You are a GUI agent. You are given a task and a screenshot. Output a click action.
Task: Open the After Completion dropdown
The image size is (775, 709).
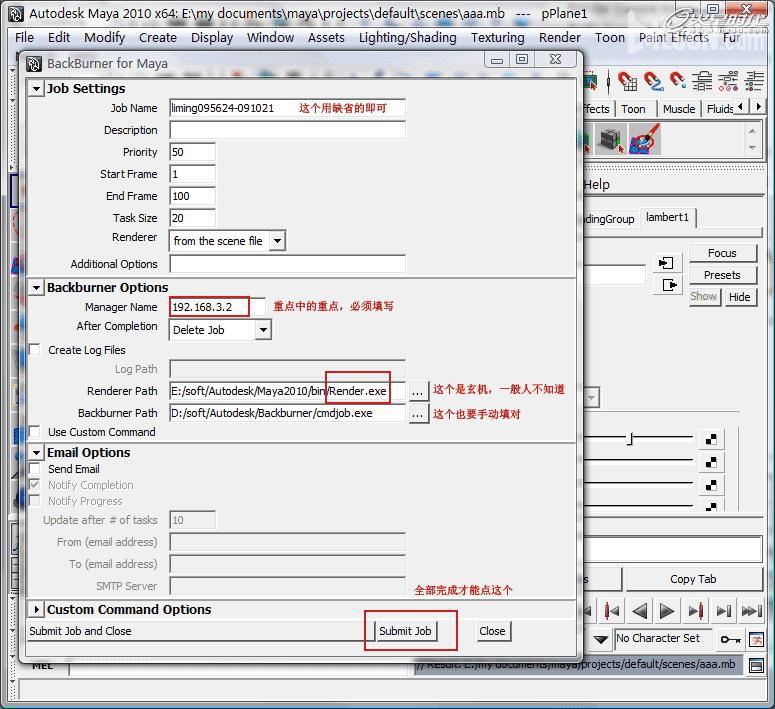pos(263,330)
